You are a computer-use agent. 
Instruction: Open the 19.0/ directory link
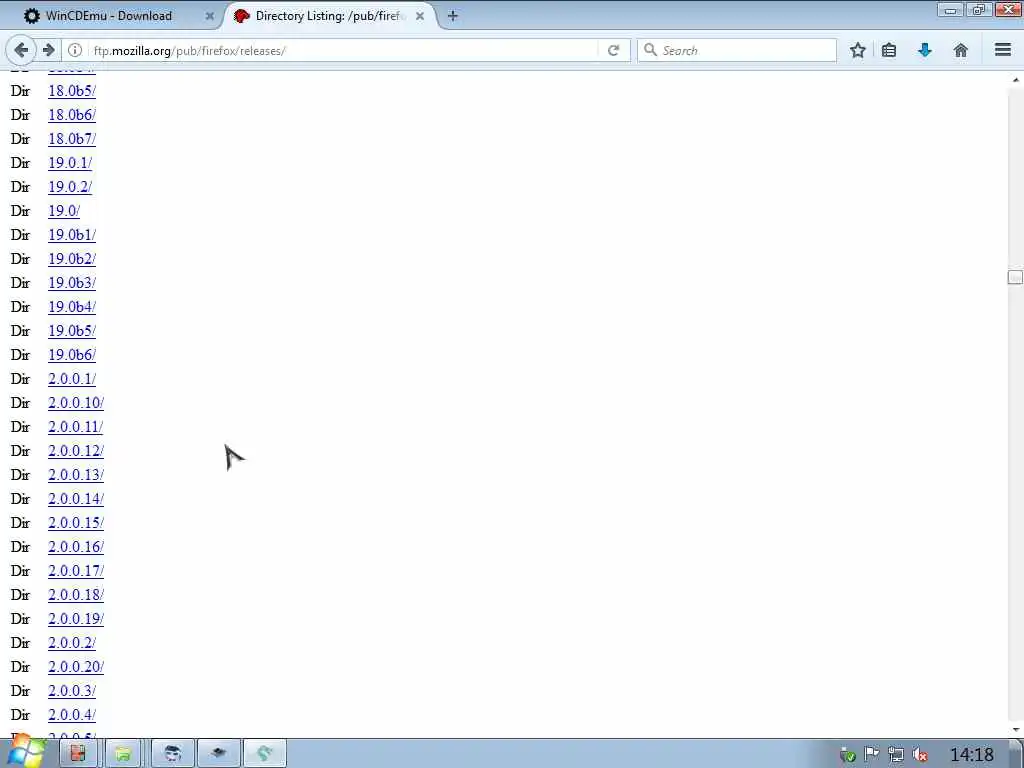(64, 211)
